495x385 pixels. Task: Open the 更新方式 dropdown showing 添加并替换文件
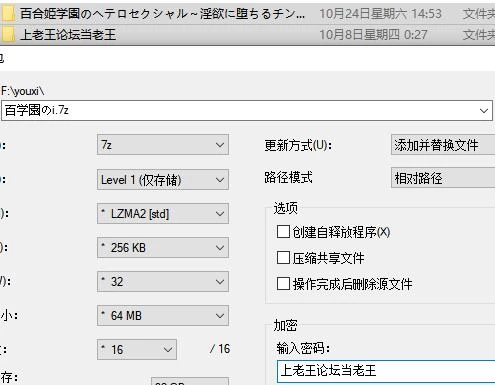point(443,145)
